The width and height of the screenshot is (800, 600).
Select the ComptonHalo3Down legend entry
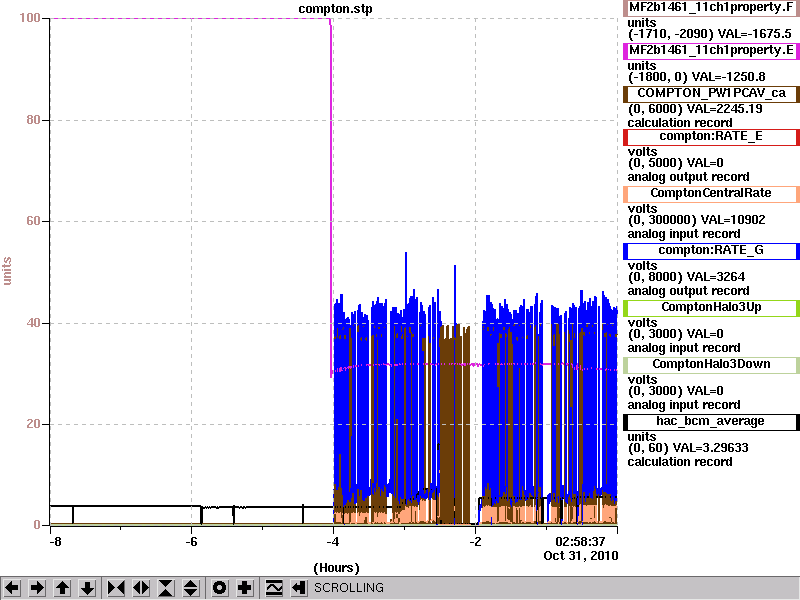coord(711,365)
